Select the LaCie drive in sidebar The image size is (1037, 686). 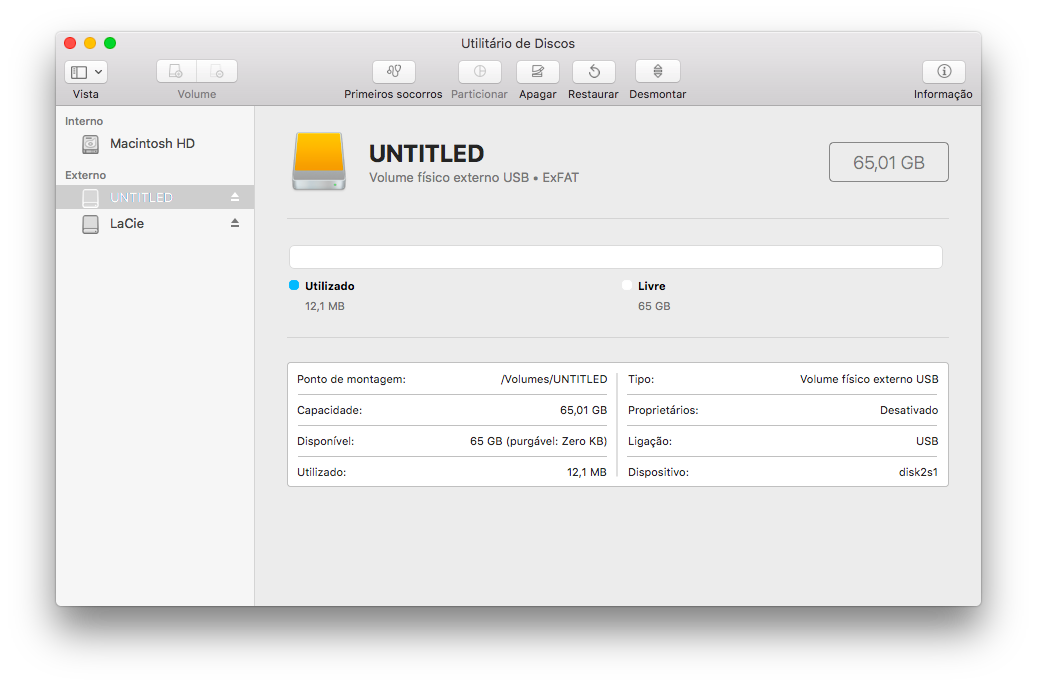pyautogui.click(x=155, y=224)
